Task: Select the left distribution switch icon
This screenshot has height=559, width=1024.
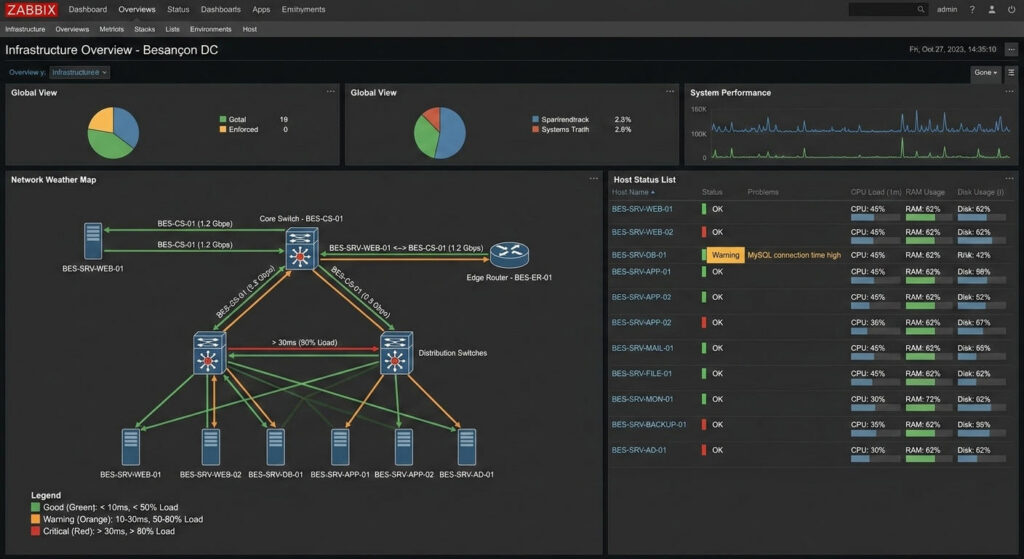Action: [210, 353]
